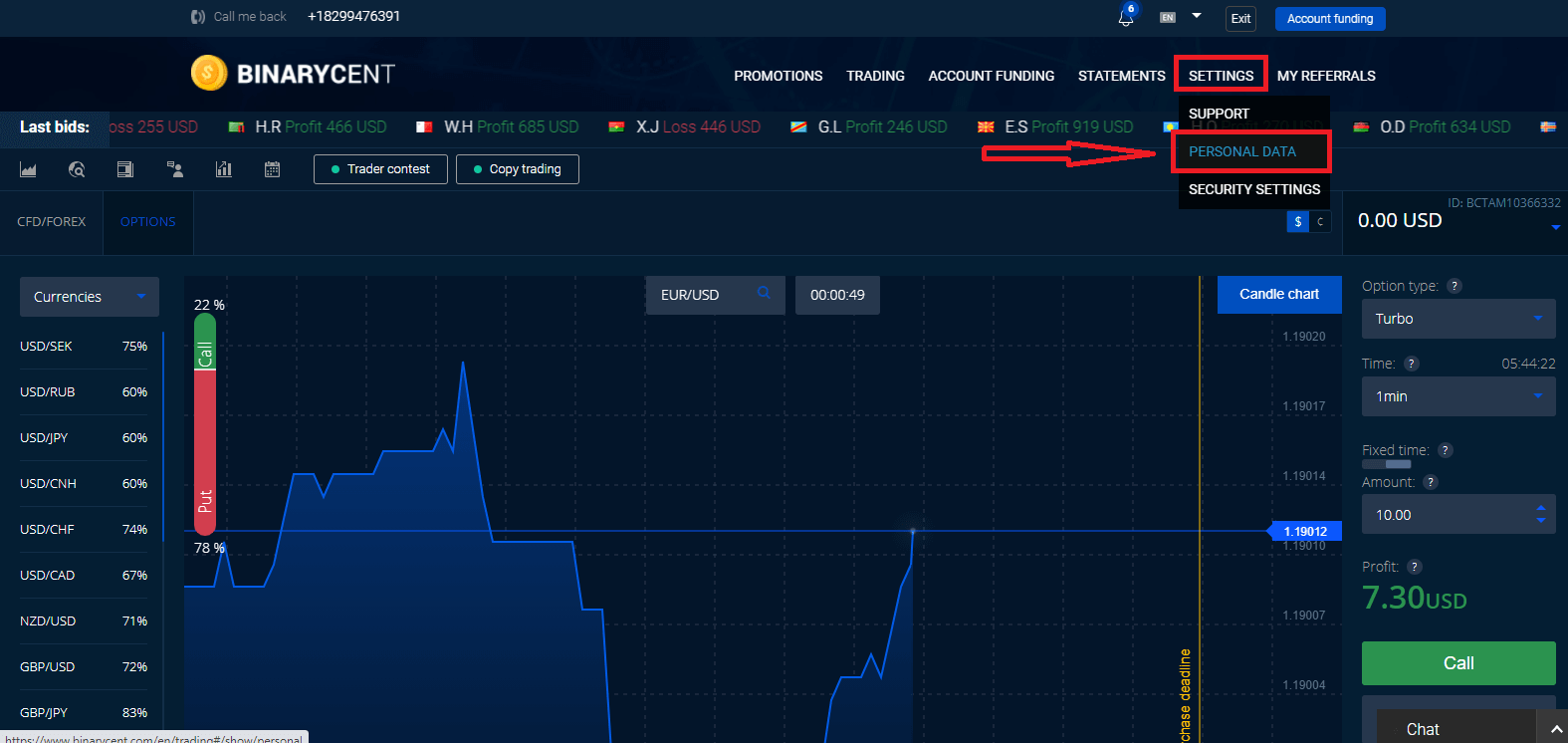Open the PROMOTIONS menu

pyautogui.click(x=779, y=76)
